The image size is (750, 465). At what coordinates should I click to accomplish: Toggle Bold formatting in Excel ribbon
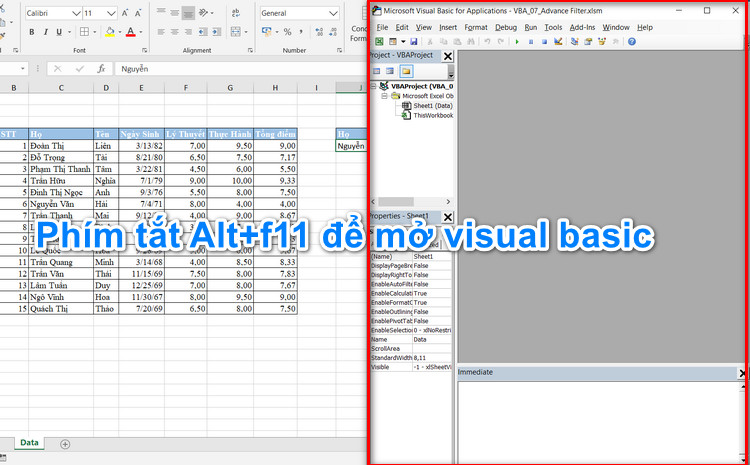32,32
